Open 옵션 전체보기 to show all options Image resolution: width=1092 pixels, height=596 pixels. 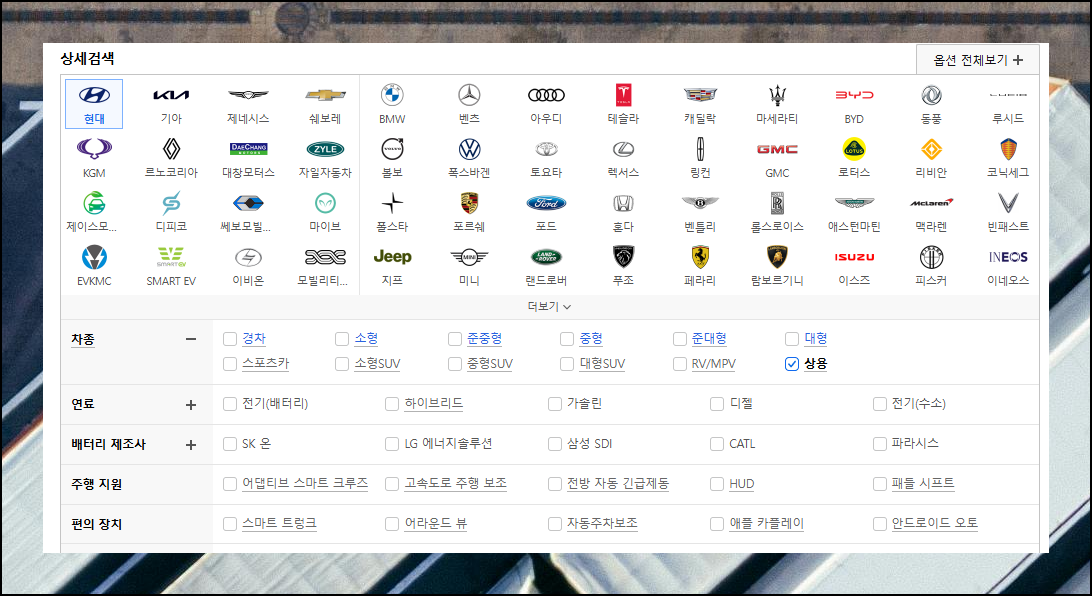pos(978,60)
